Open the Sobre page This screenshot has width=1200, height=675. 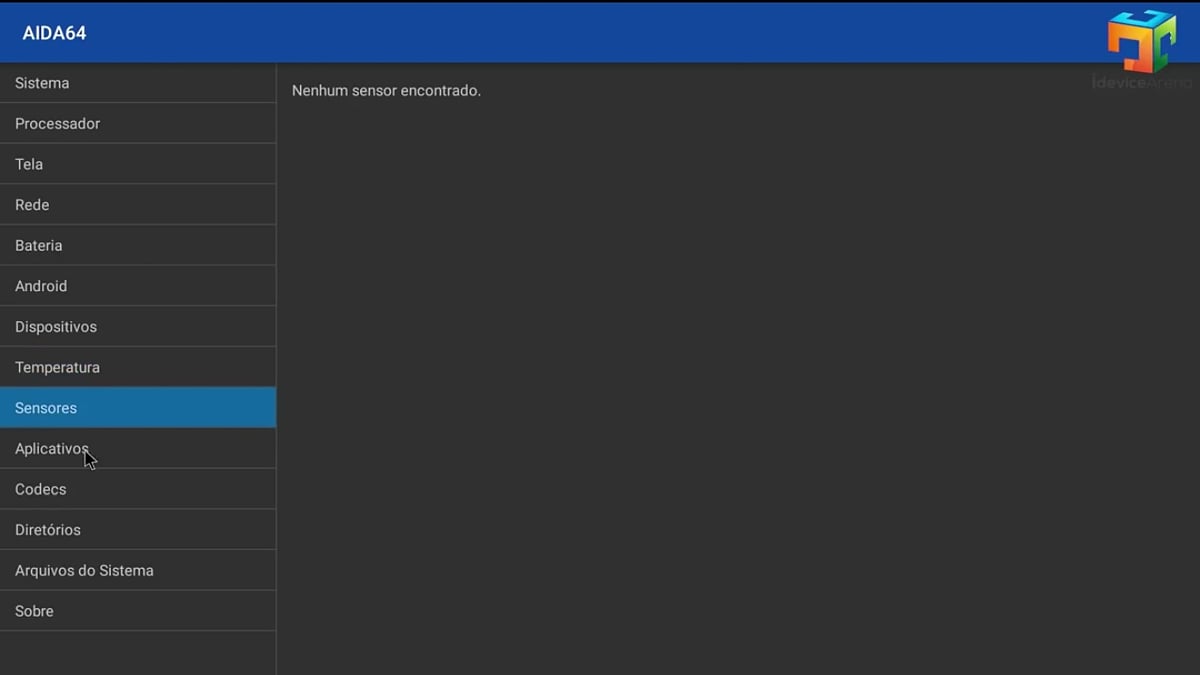point(138,611)
